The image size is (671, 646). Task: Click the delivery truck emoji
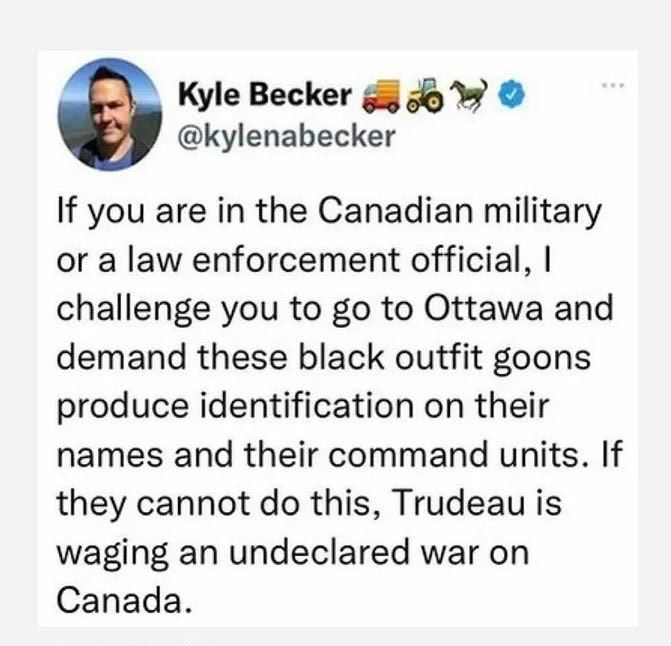point(380,96)
